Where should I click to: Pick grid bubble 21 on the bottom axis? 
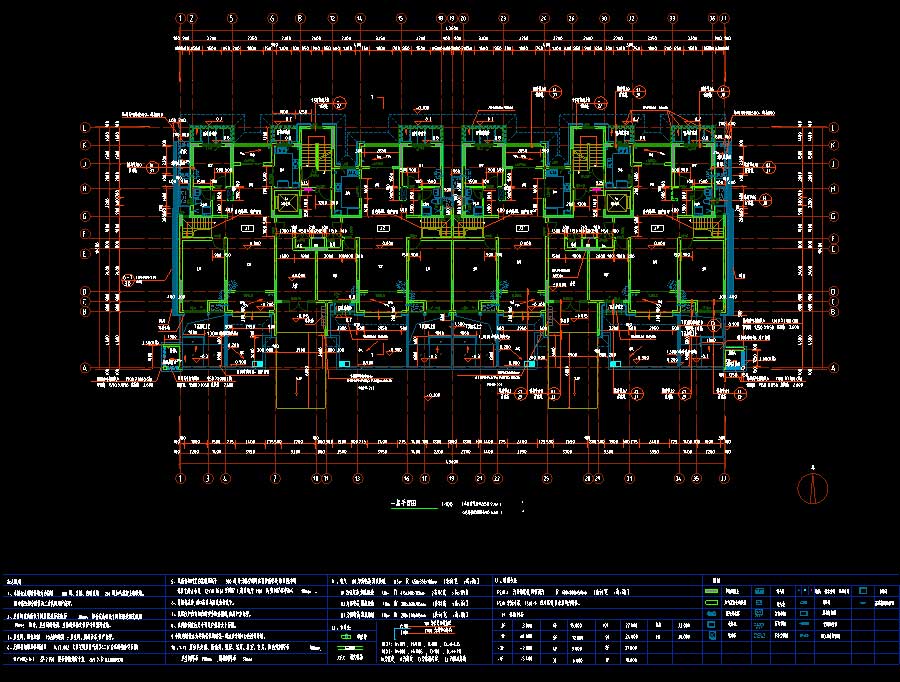point(480,478)
